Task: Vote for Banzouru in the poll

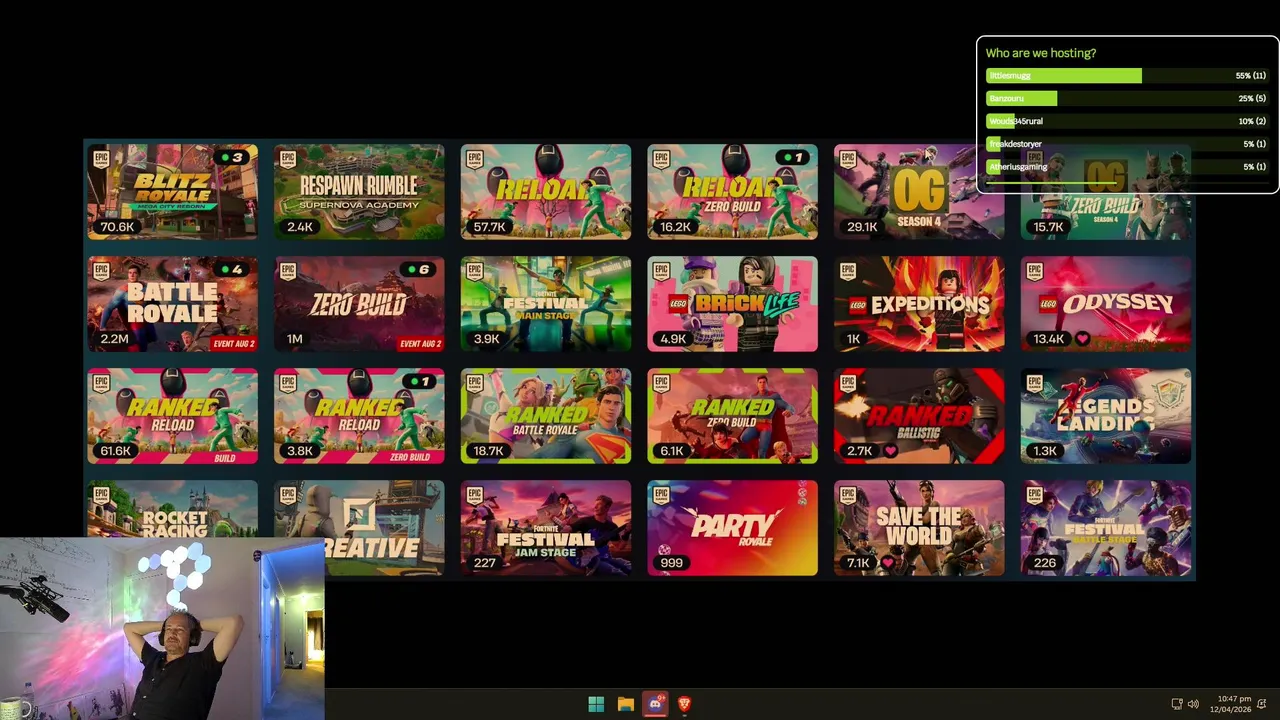Action: pos(1127,98)
